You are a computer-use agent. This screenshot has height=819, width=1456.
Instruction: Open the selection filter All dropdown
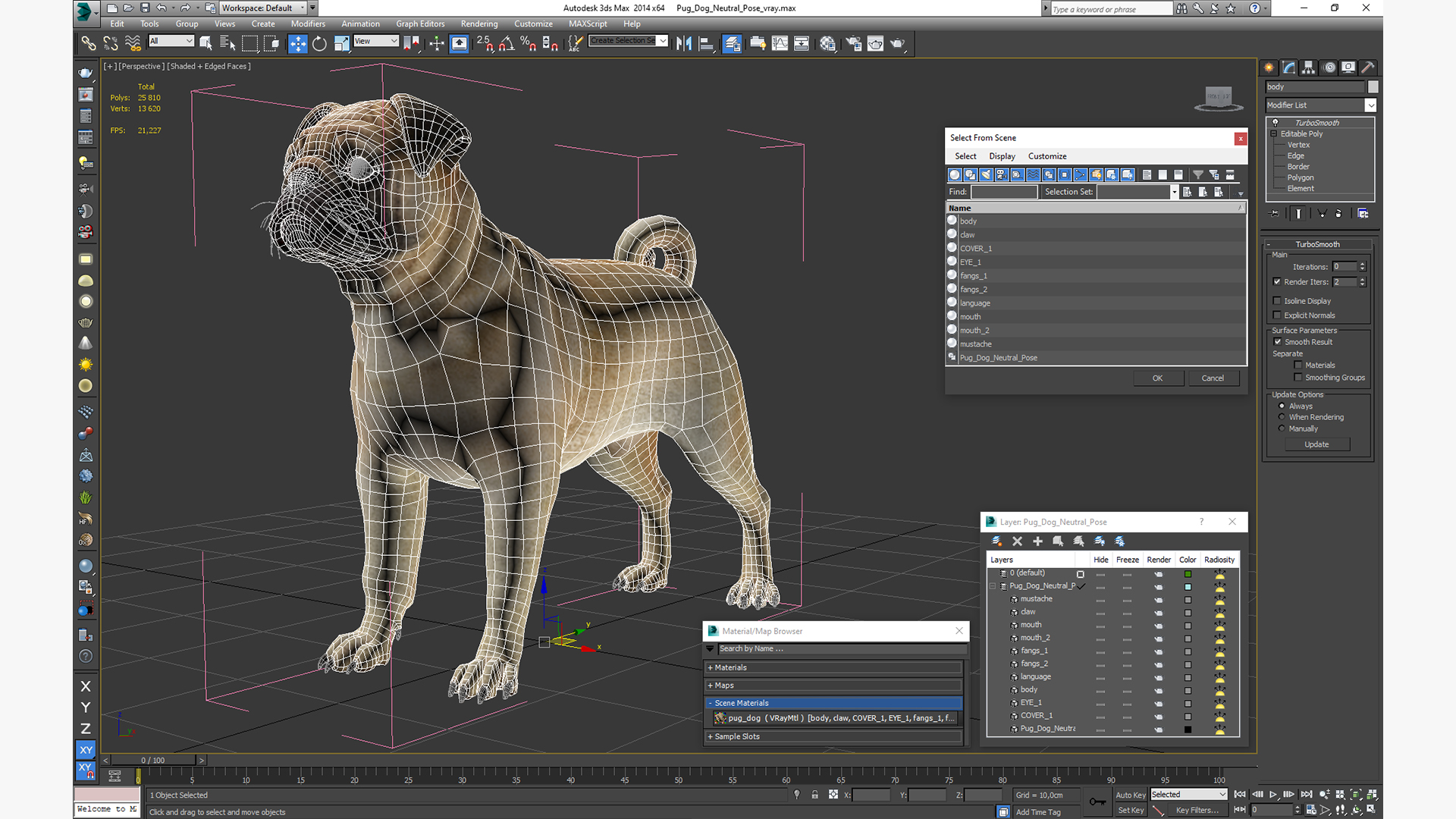pyautogui.click(x=171, y=41)
